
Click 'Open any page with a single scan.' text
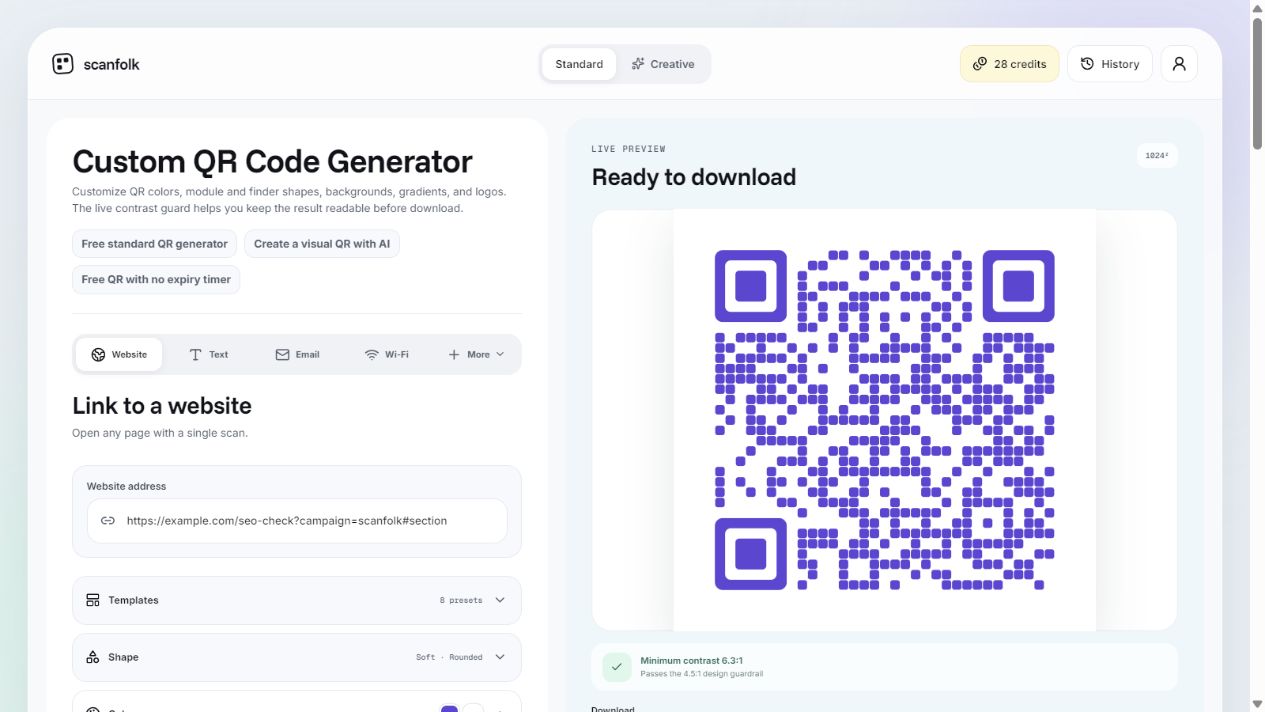(x=160, y=433)
